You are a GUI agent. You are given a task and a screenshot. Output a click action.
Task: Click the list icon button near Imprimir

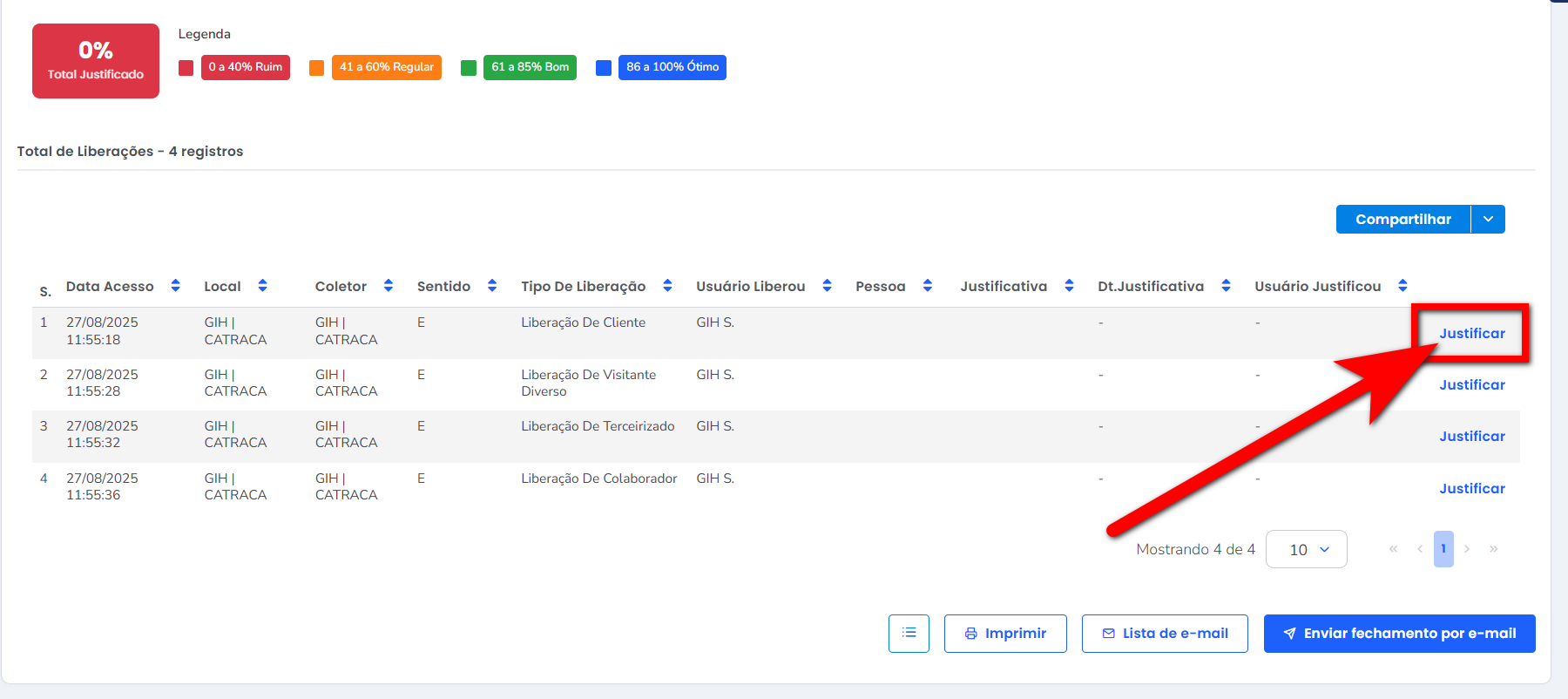909,633
